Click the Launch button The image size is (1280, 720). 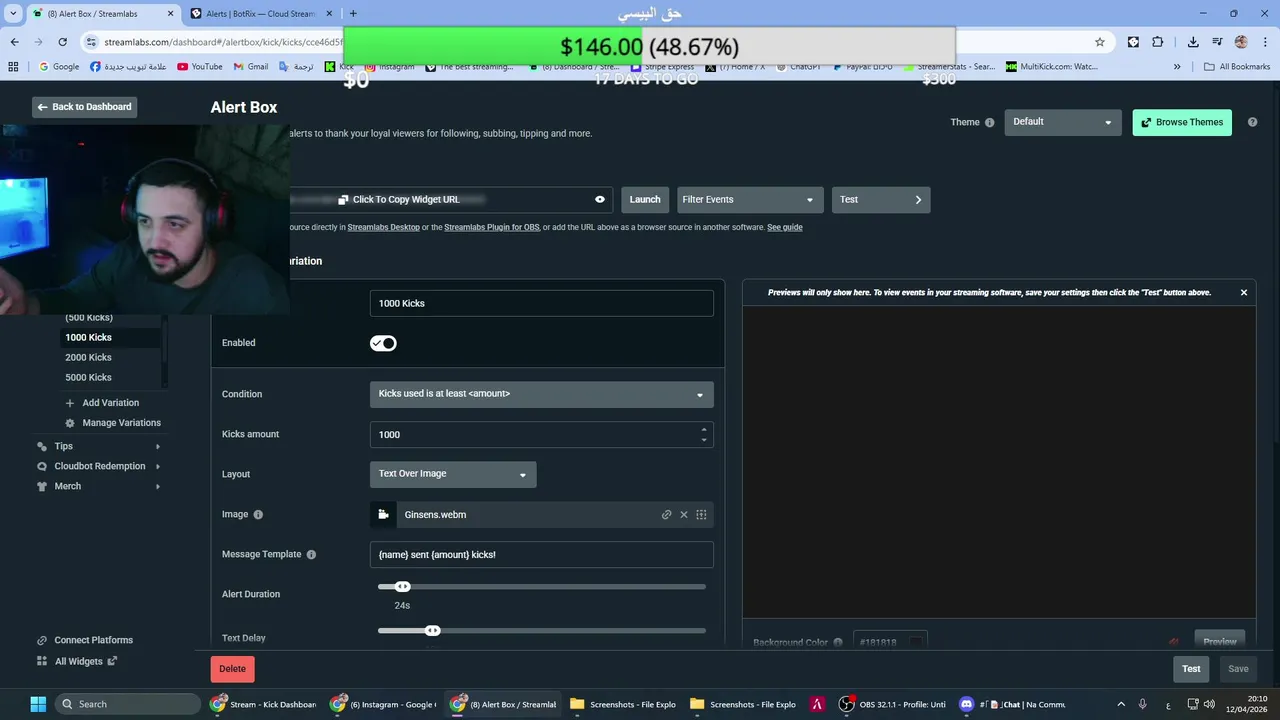pyautogui.click(x=645, y=200)
